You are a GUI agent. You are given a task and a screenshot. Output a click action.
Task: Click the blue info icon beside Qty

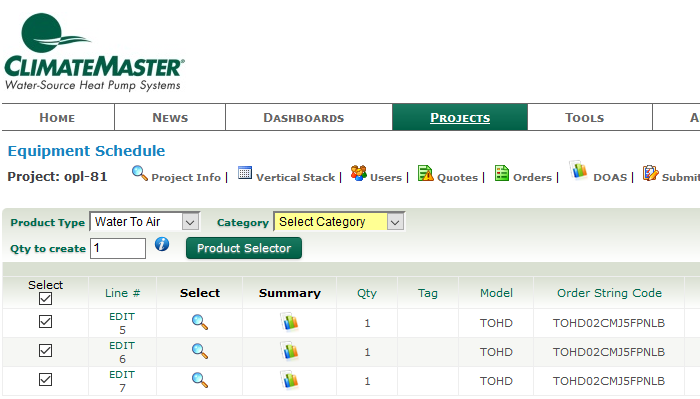tap(162, 244)
